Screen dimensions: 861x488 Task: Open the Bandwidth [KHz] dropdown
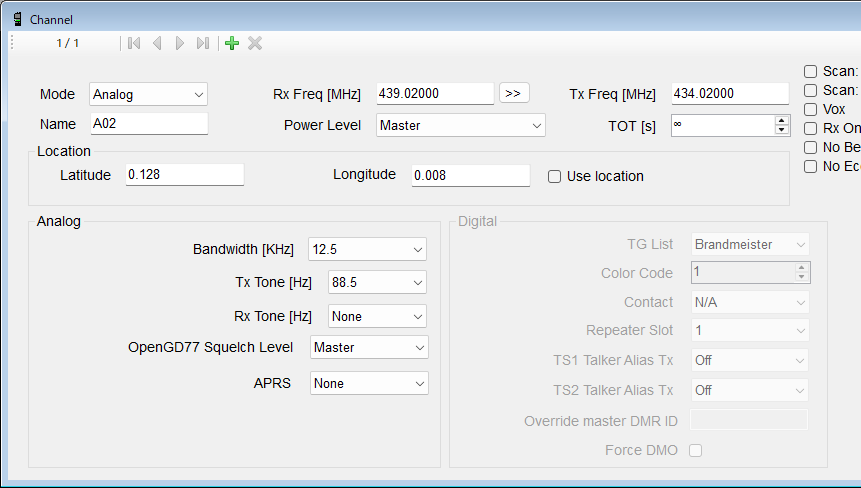click(x=368, y=249)
